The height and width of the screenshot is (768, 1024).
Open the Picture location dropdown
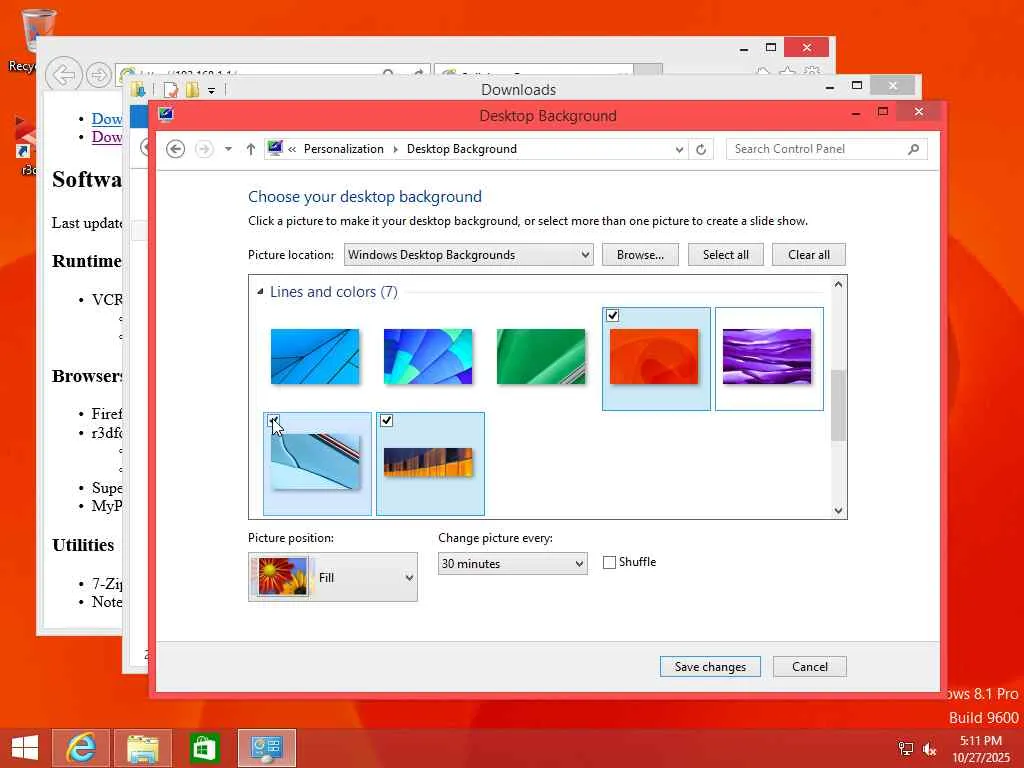(468, 255)
